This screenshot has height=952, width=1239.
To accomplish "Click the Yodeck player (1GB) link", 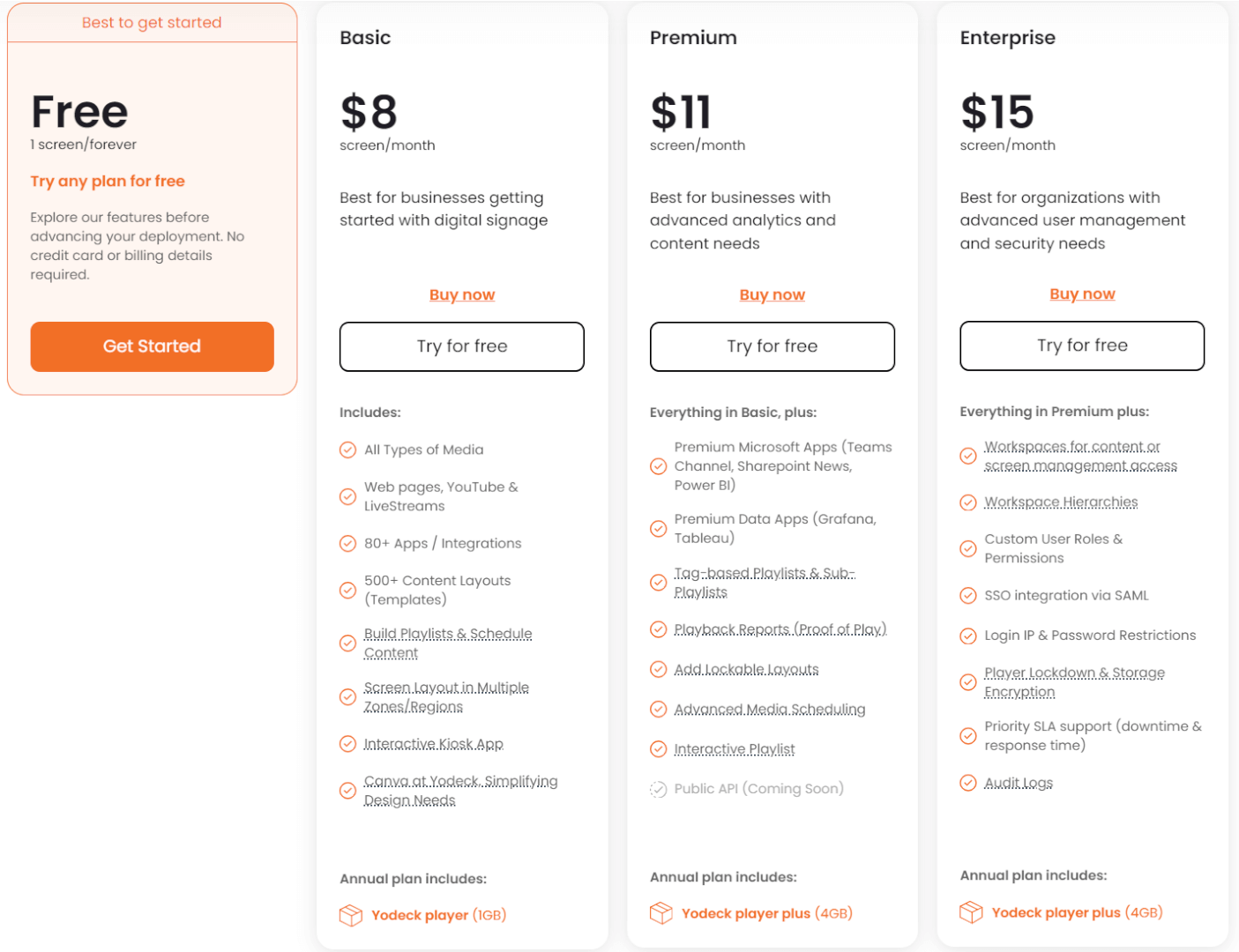I will (438, 915).
